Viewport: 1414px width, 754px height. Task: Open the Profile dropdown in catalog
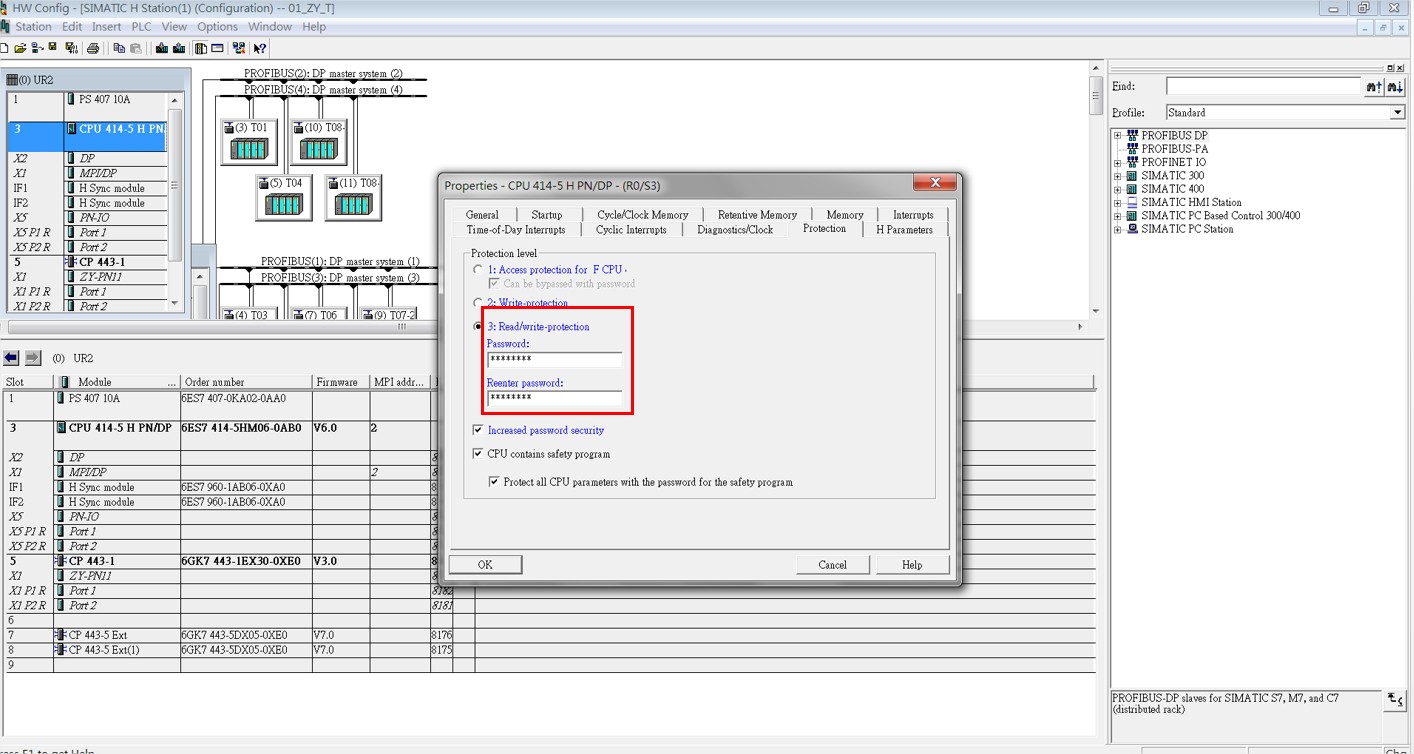click(1397, 113)
